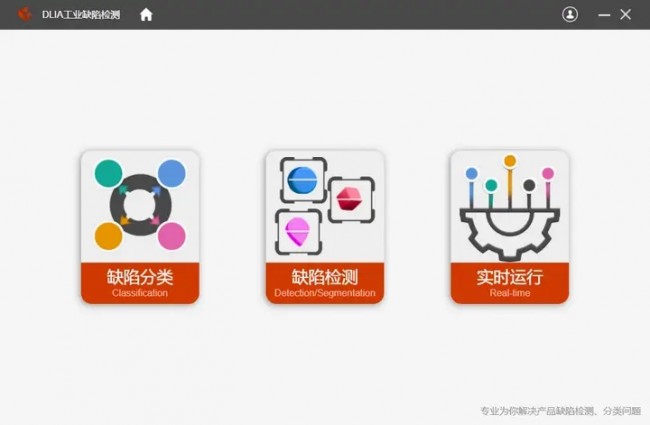Click the DLIA工业缺陷检测 title text

81,15
